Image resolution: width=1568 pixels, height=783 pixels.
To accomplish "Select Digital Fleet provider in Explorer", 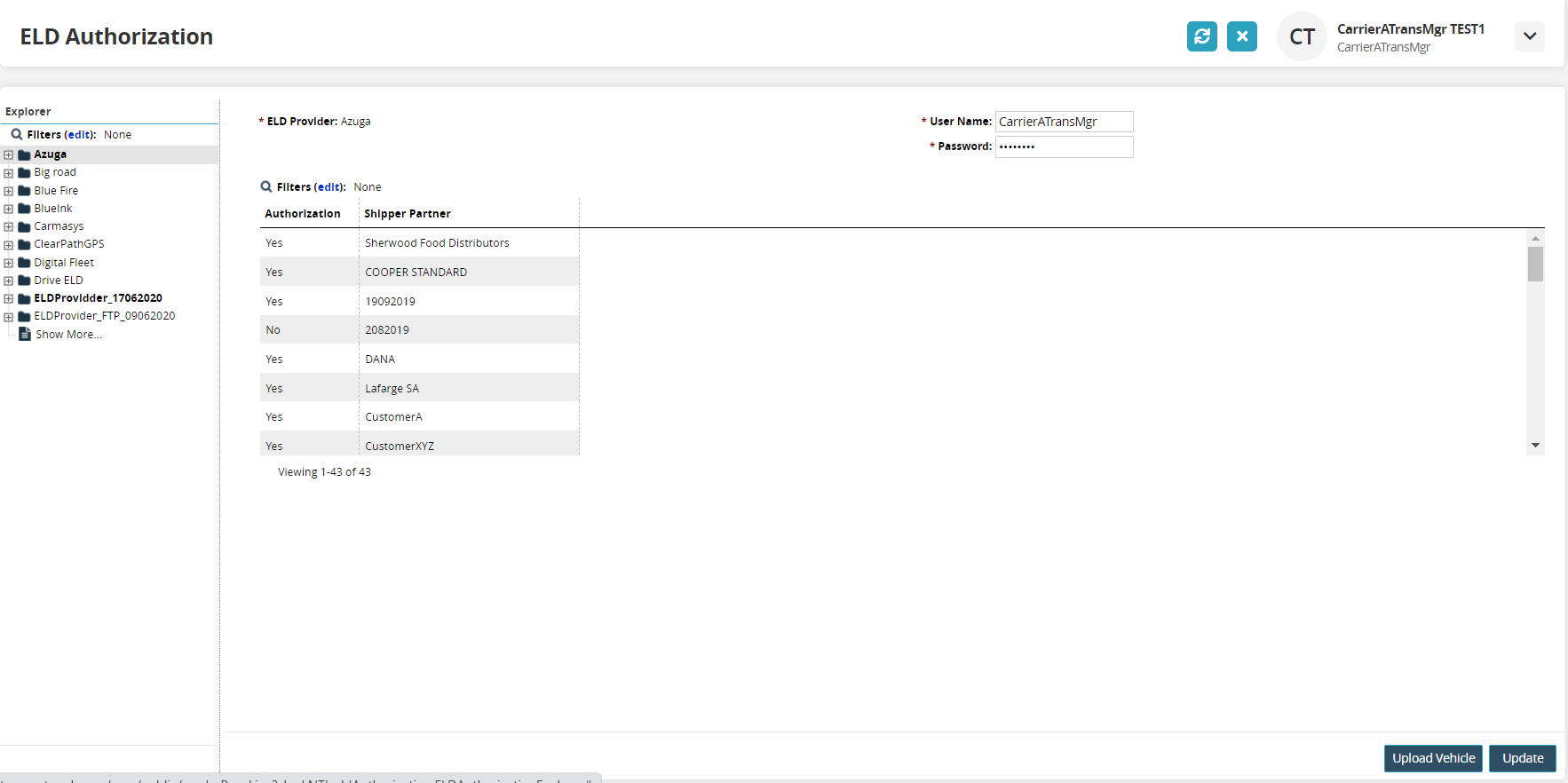I will 64,263.
